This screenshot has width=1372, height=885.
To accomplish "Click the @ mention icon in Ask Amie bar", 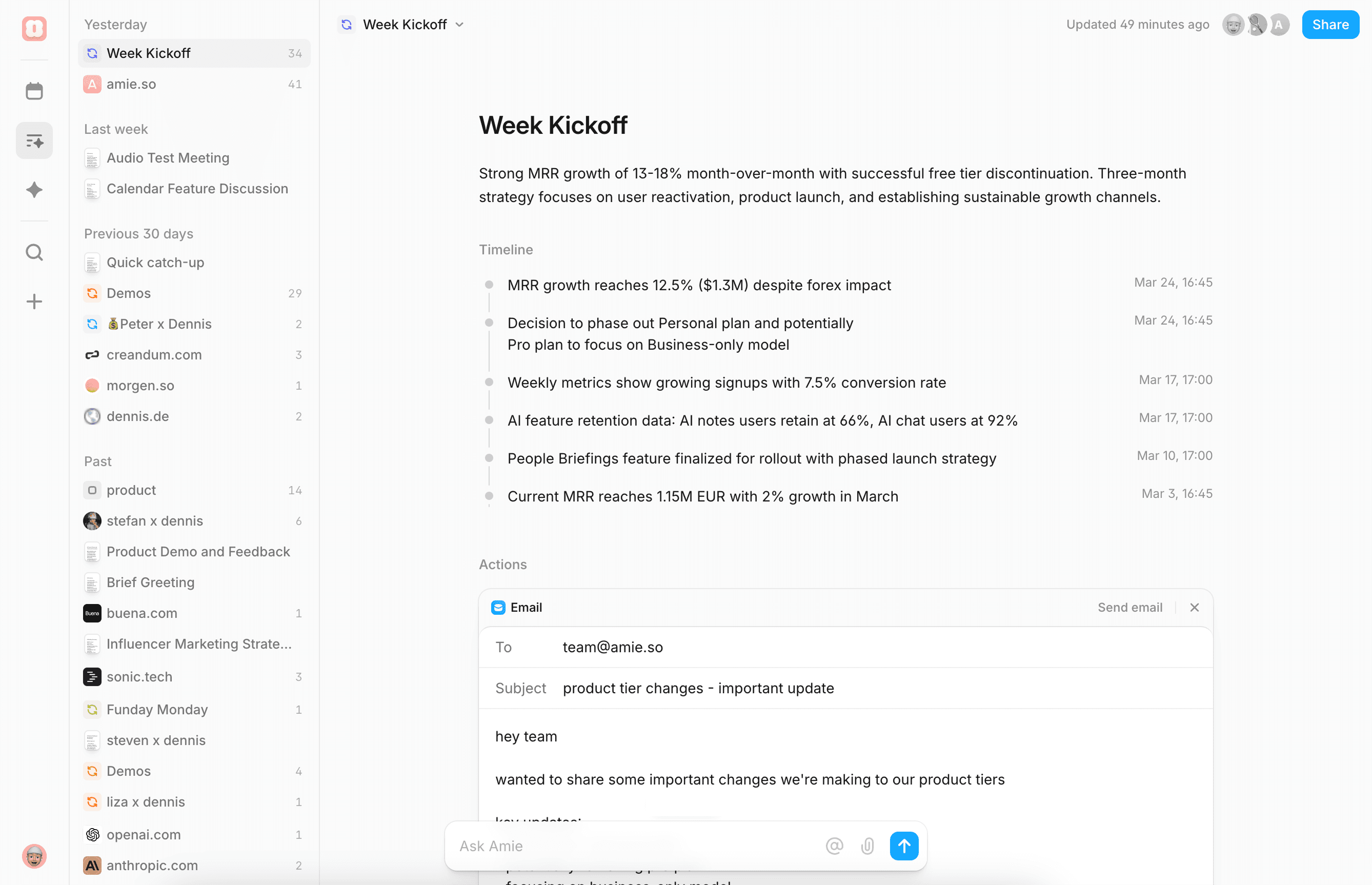I will [x=834, y=846].
